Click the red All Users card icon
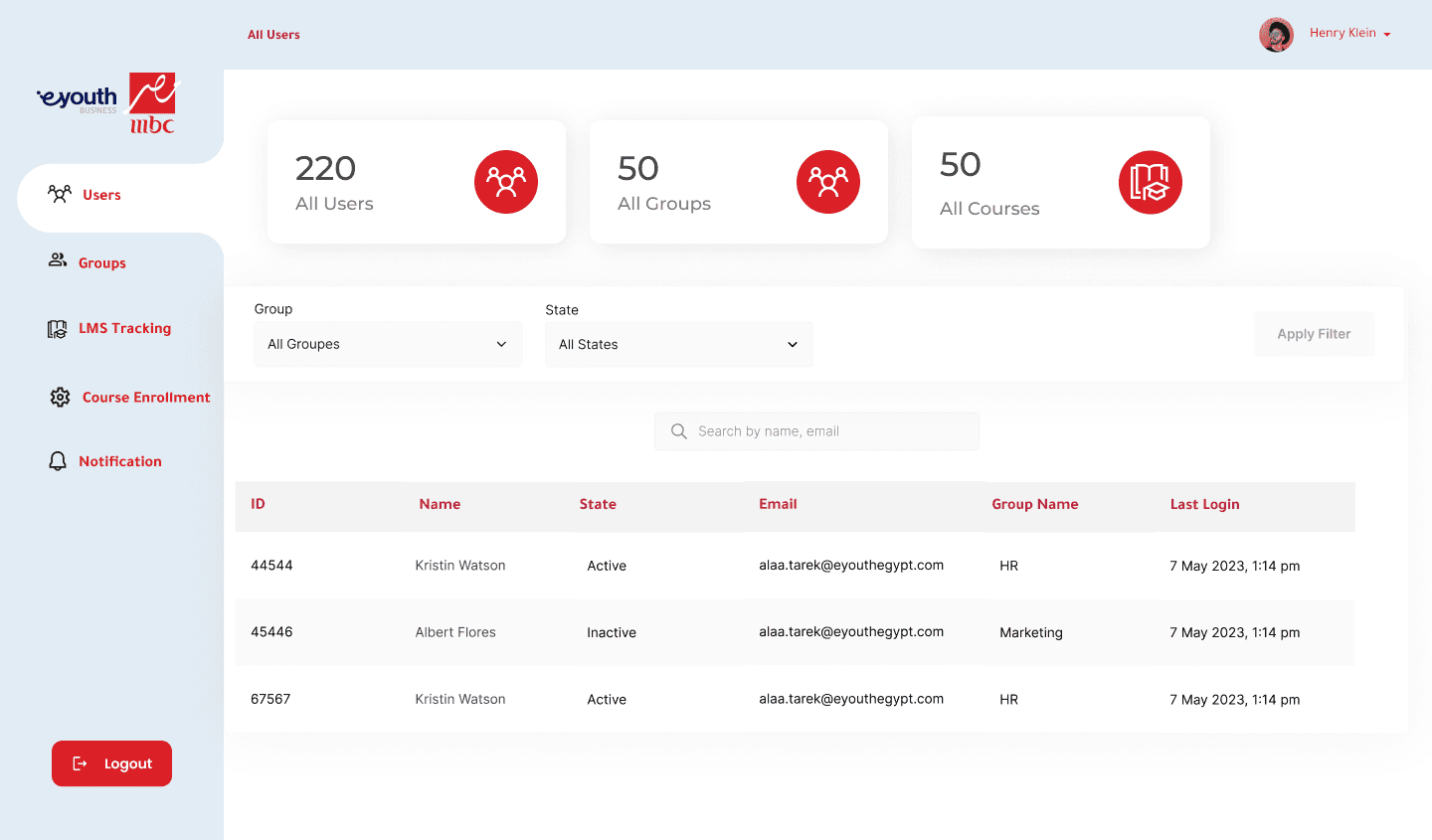1432x840 pixels. [x=505, y=182]
